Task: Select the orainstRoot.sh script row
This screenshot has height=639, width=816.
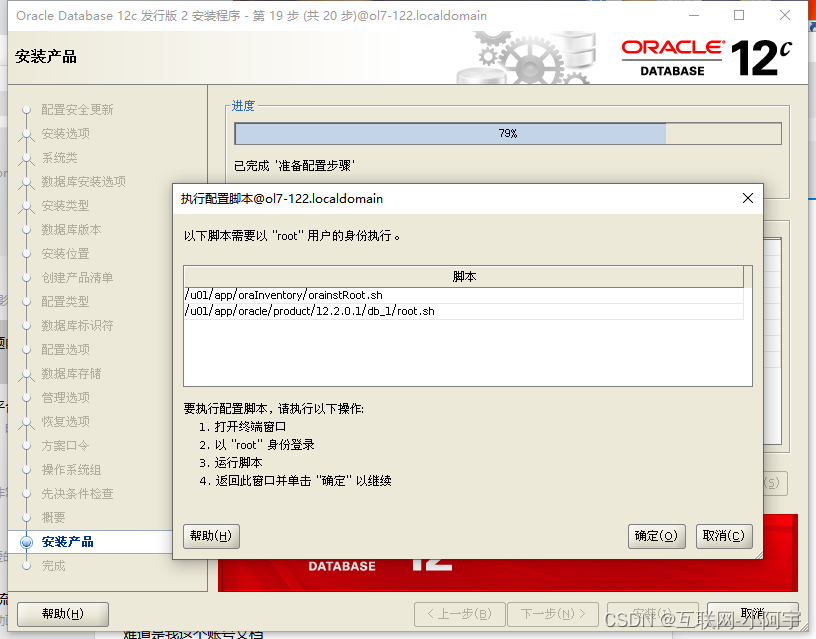Action: pyautogui.click(x=463, y=295)
